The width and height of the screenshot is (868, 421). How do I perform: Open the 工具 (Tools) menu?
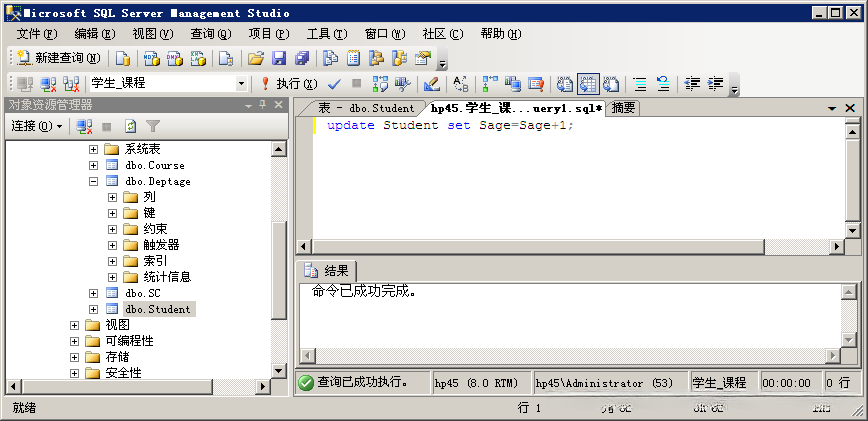(x=327, y=34)
